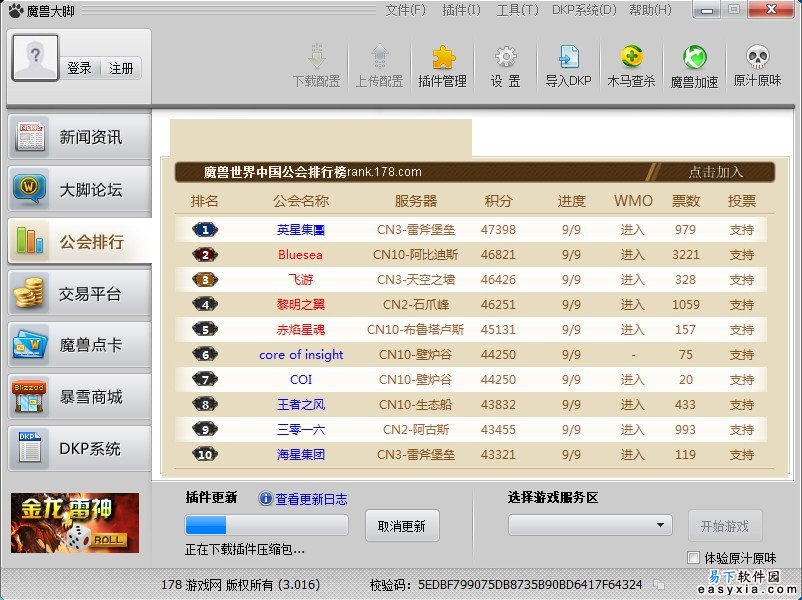The height and width of the screenshot is (600, 802).
Task: Click the rank 2 badge icon
Action: [x=205, y=255]
